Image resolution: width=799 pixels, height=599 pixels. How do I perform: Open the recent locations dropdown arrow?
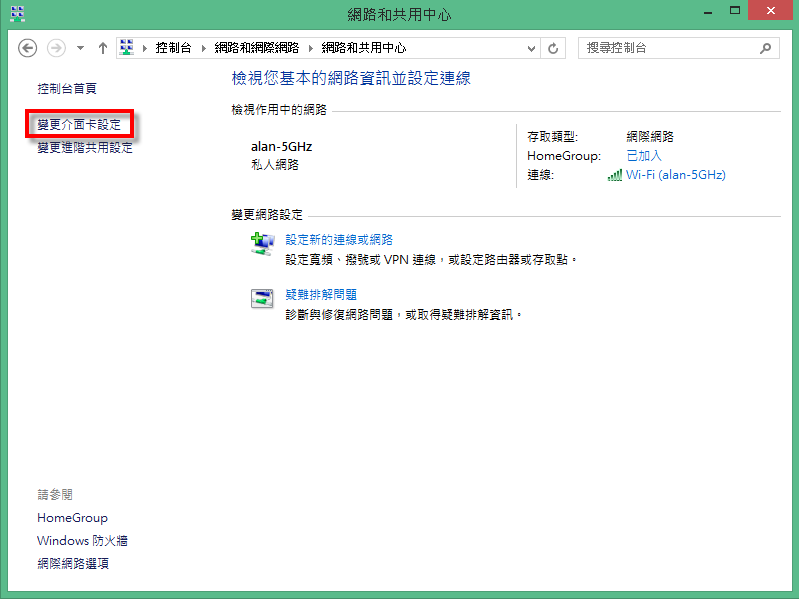[x=79, y=48]
